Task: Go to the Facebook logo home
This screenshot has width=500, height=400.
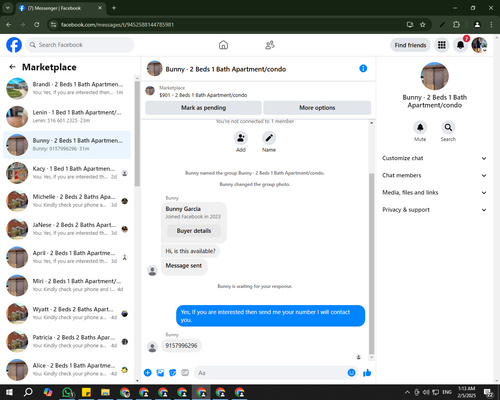Action: point(14,45)
